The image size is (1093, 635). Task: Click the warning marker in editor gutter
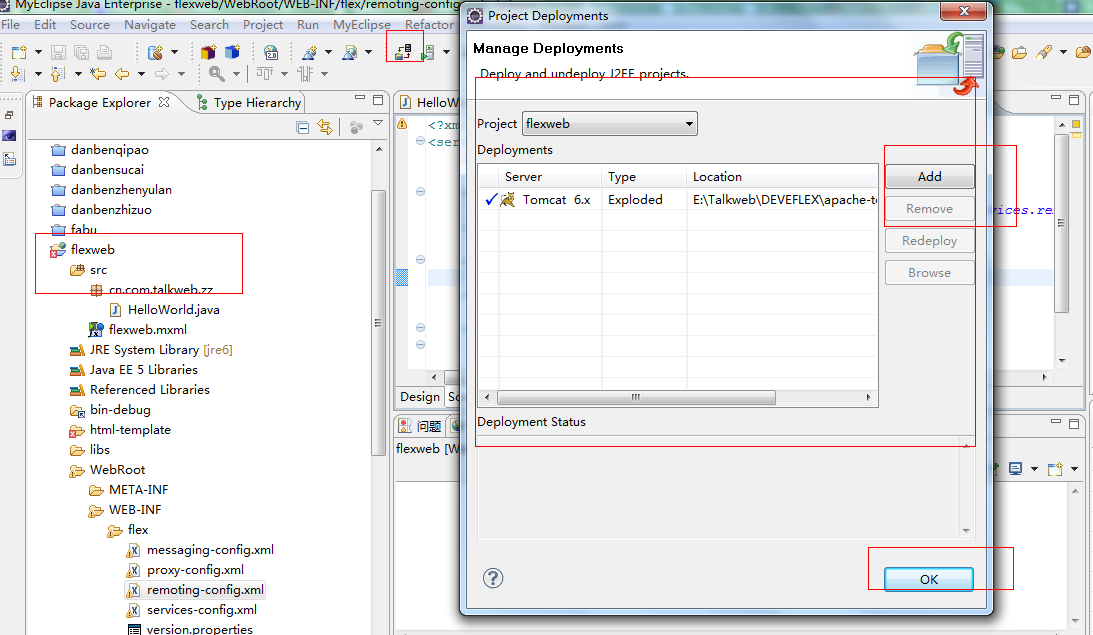point(402,124)
